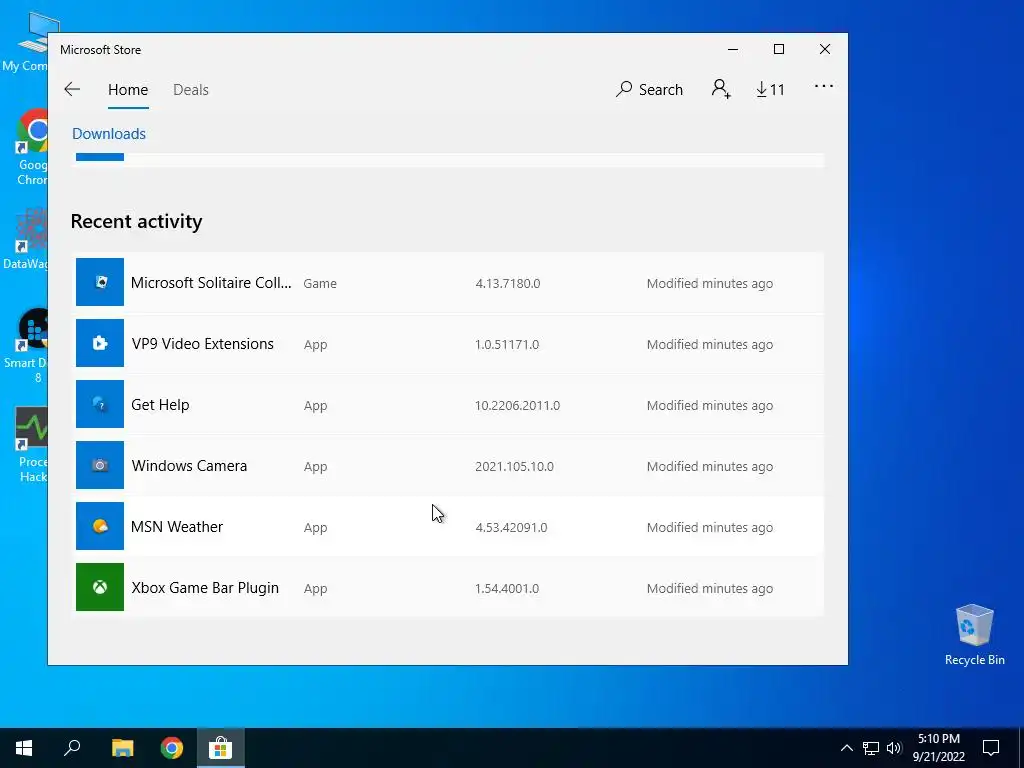This screenshot has width=1024, height=768.
Task: Minimize the Microsoft Store window
Action: point(733,50)
